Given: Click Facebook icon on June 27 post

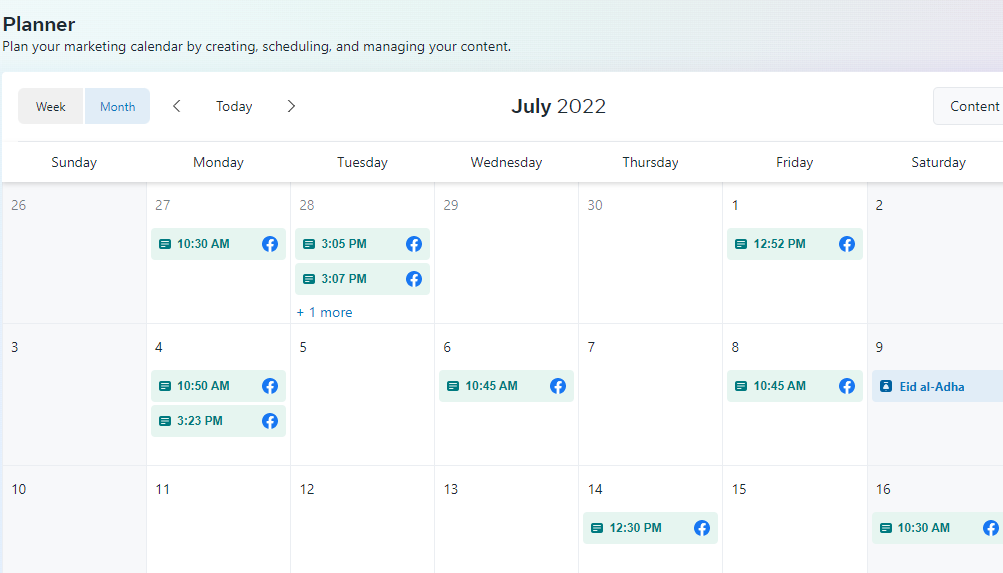Looking at the screenshot, I should (270, 244).
